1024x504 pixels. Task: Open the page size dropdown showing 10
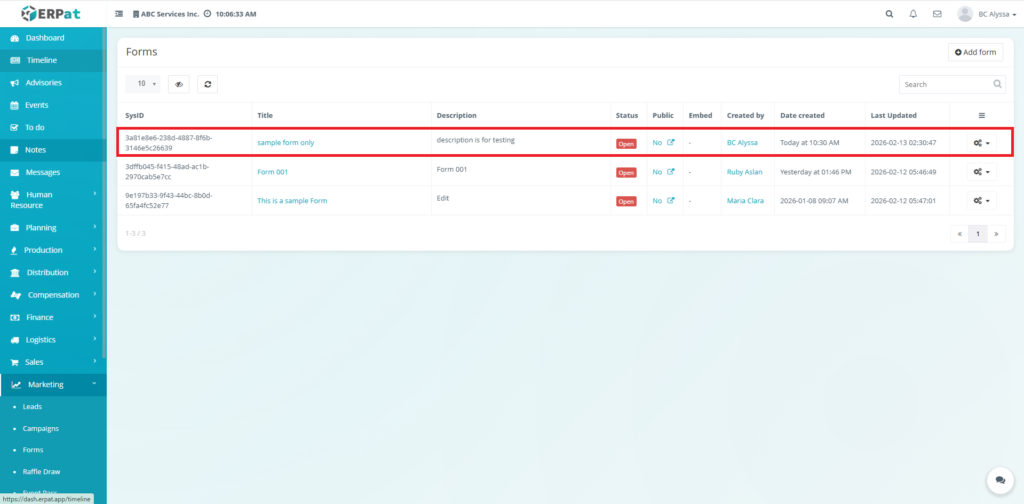[x=146, y=85]
